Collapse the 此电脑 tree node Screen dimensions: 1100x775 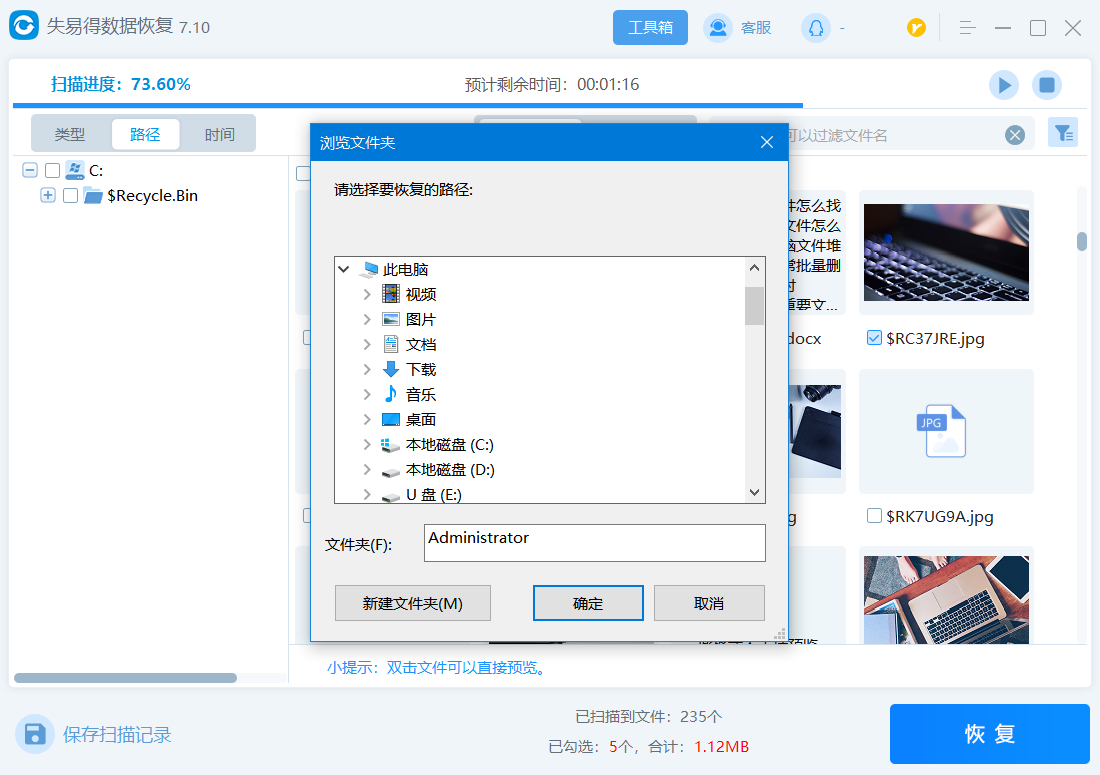click(x=344, y=270)
